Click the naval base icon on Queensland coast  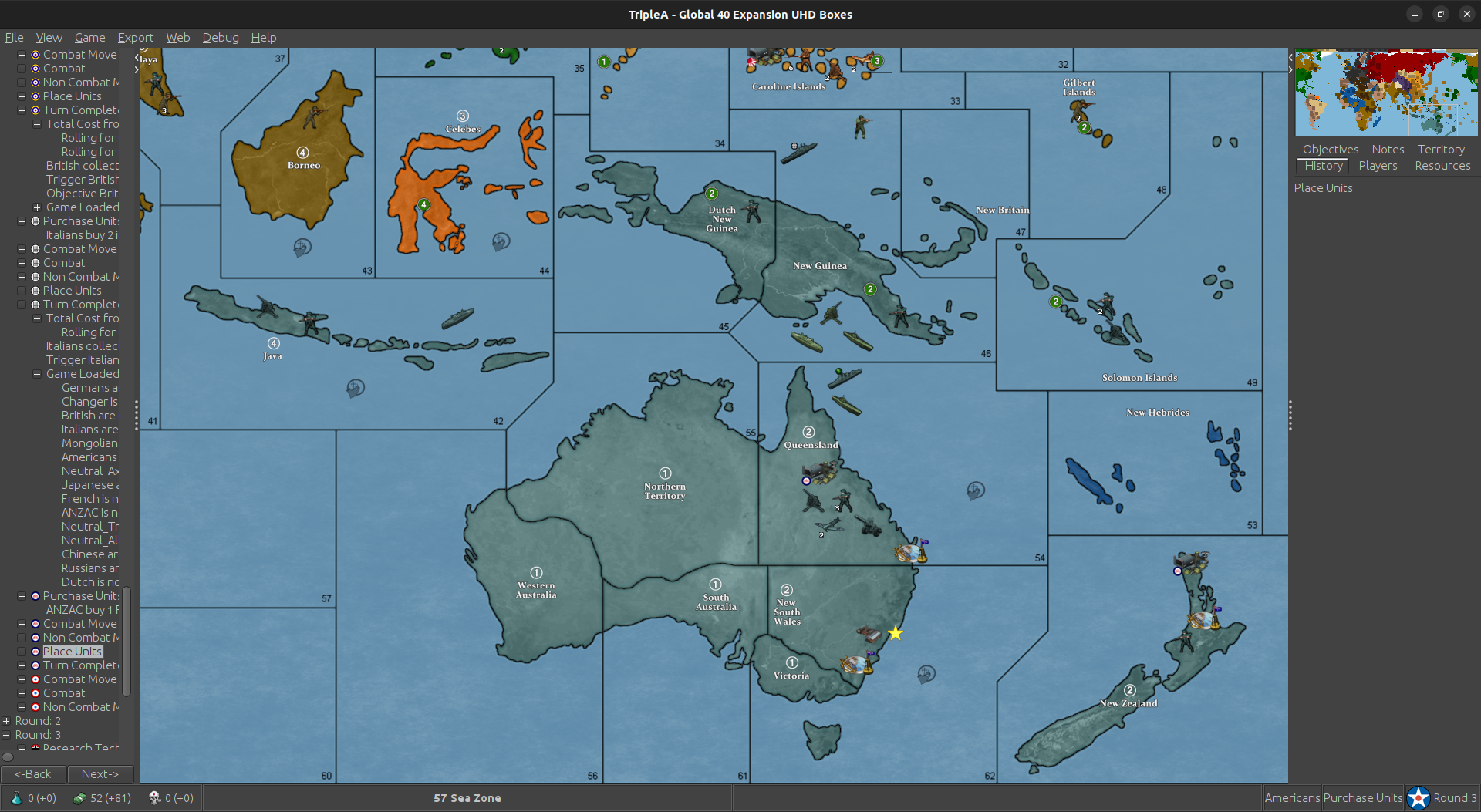click(x=912, y=551)
